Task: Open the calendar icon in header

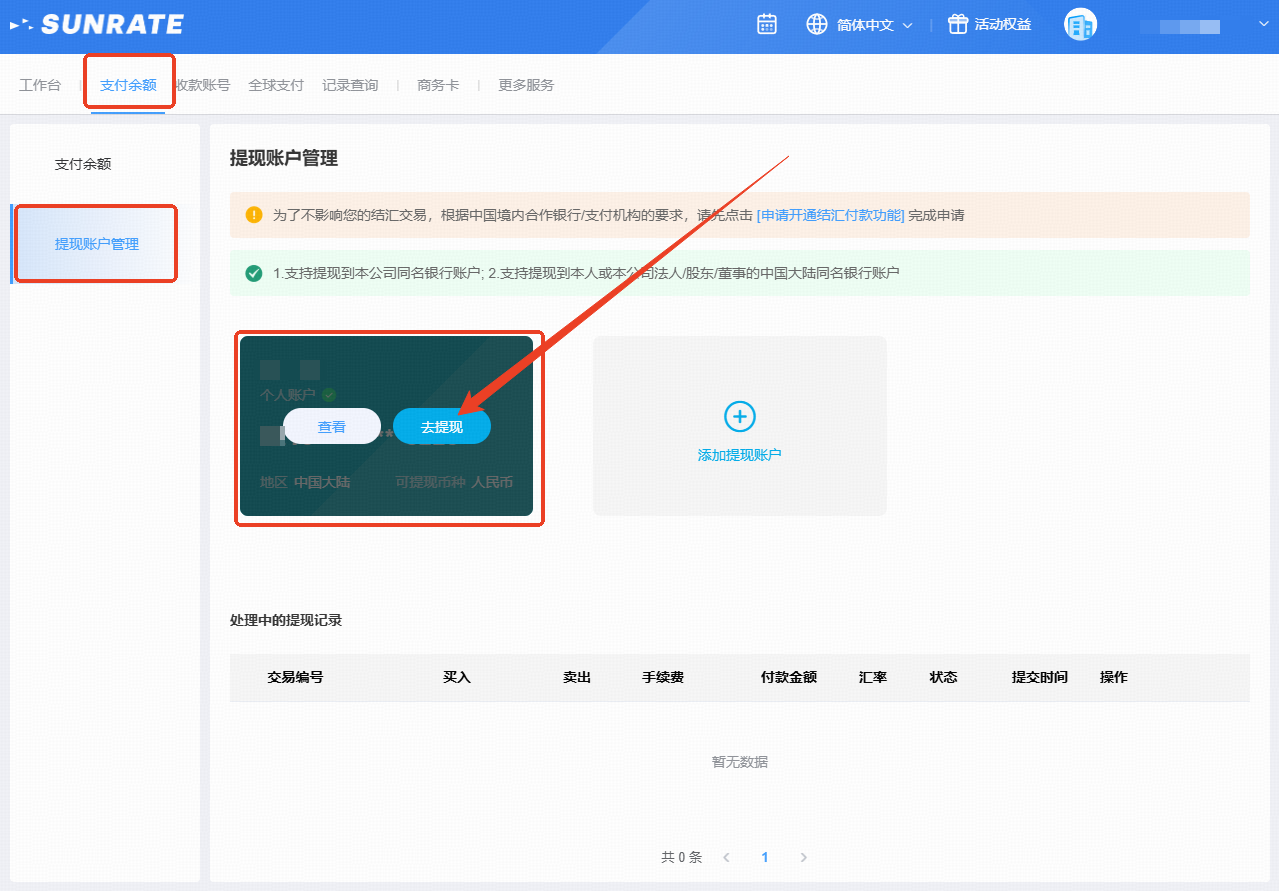Action: point(767,25)
